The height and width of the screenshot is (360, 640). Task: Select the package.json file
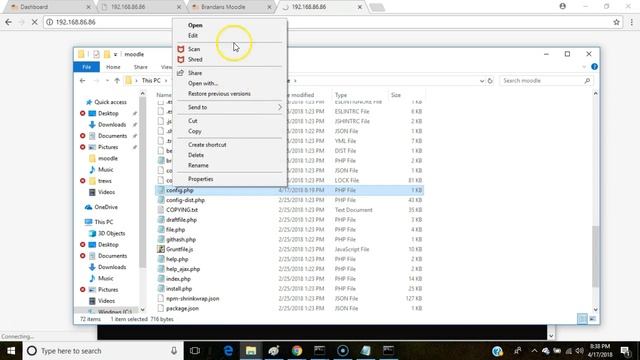tap(182, 309)
